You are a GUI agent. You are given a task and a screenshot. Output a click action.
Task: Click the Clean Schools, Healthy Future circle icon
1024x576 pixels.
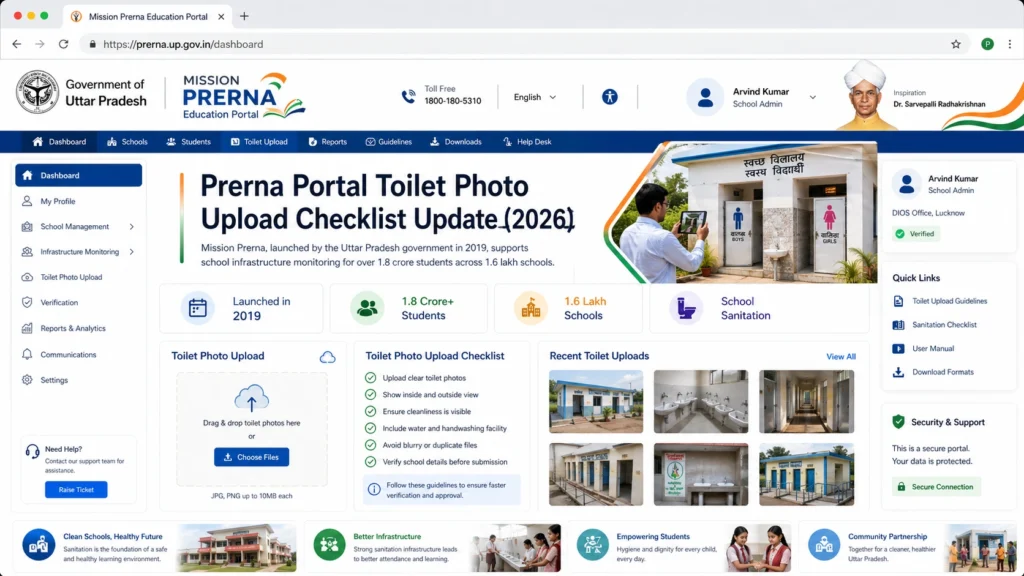point(39,545)
